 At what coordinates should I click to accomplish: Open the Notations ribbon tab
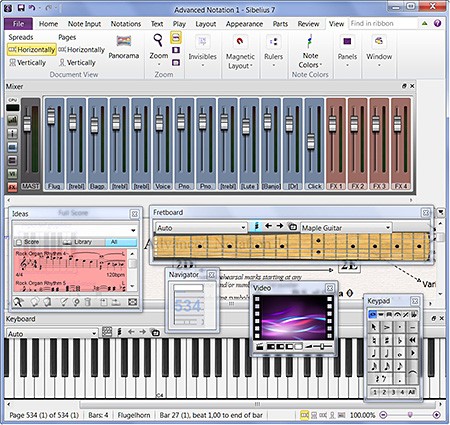(126, 24)
